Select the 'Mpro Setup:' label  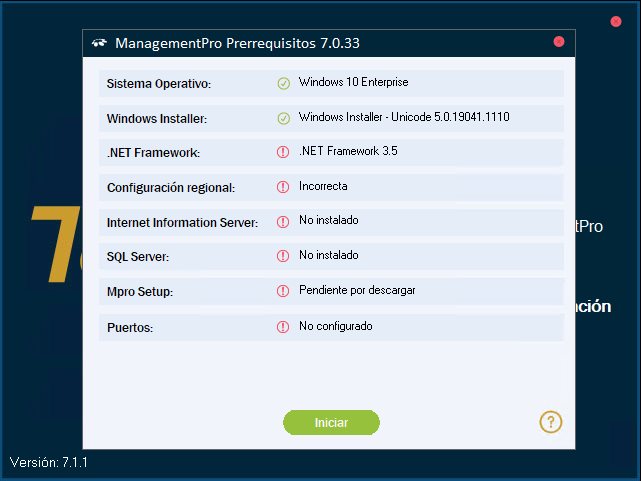tap(140, 292)
